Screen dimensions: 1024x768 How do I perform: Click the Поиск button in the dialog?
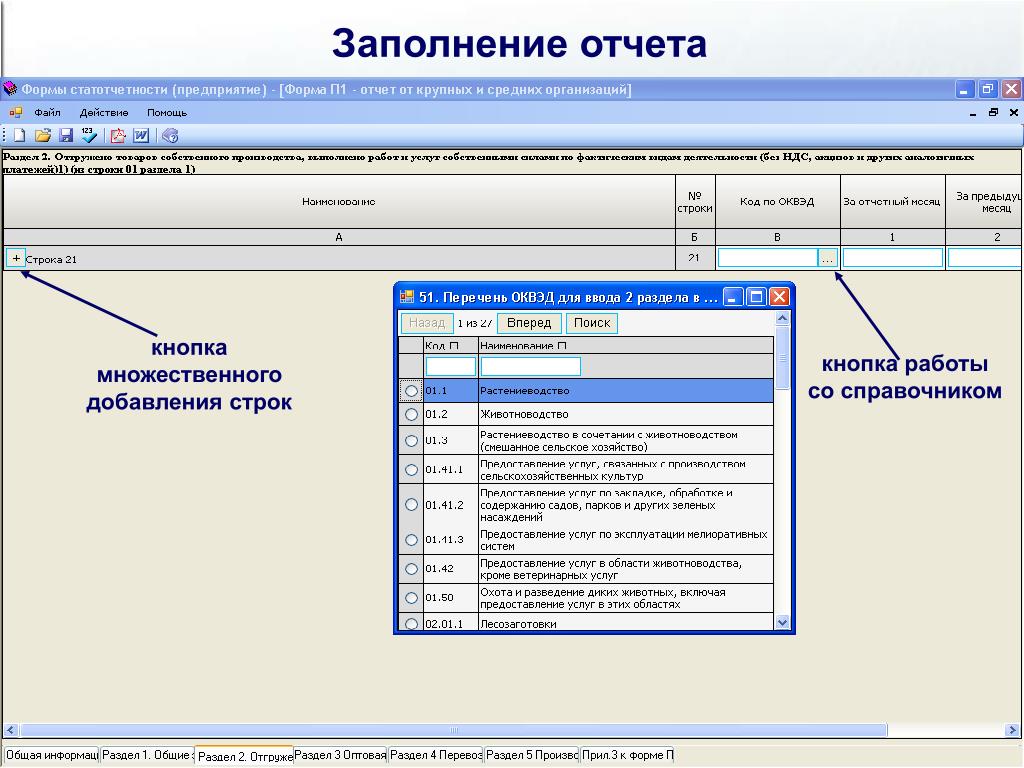point(592,323)
